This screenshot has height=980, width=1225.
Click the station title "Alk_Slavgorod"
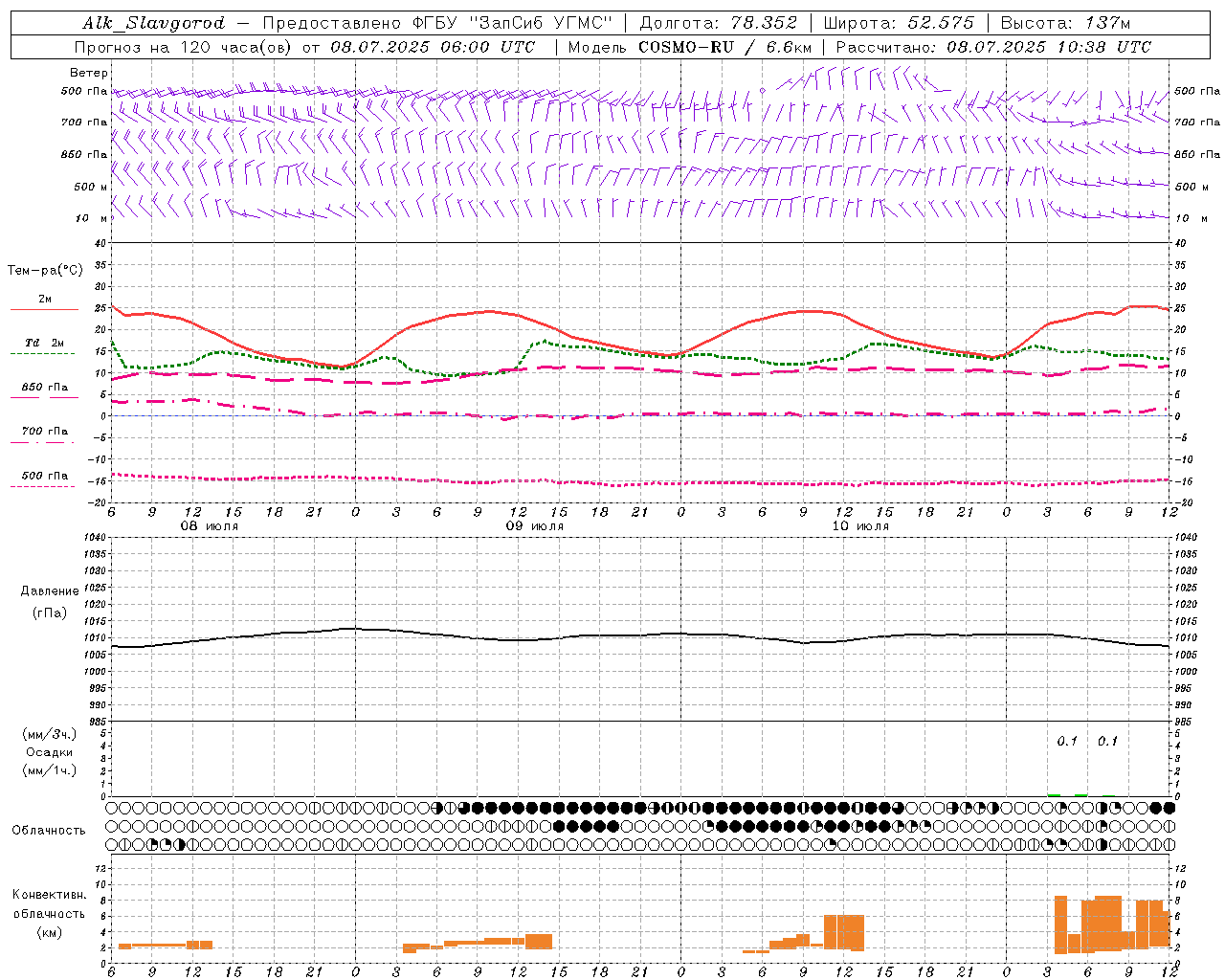coord(154,23)
